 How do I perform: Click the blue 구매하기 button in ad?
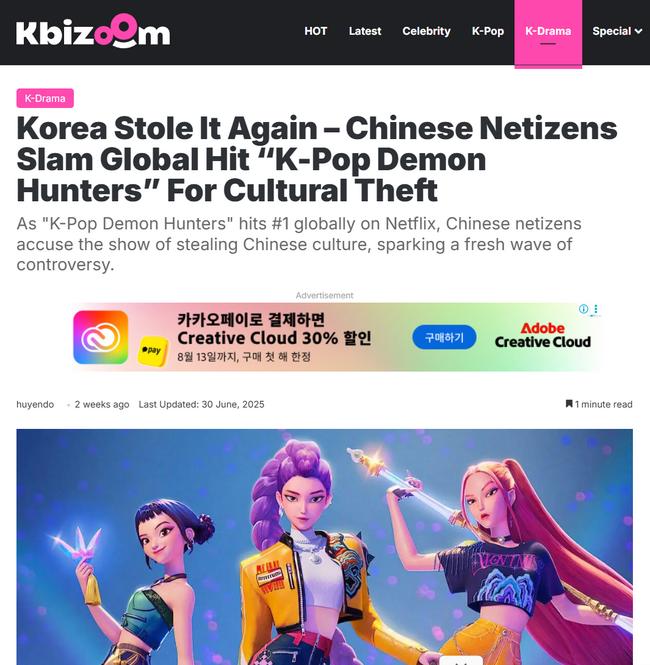[x=444, y=337]
